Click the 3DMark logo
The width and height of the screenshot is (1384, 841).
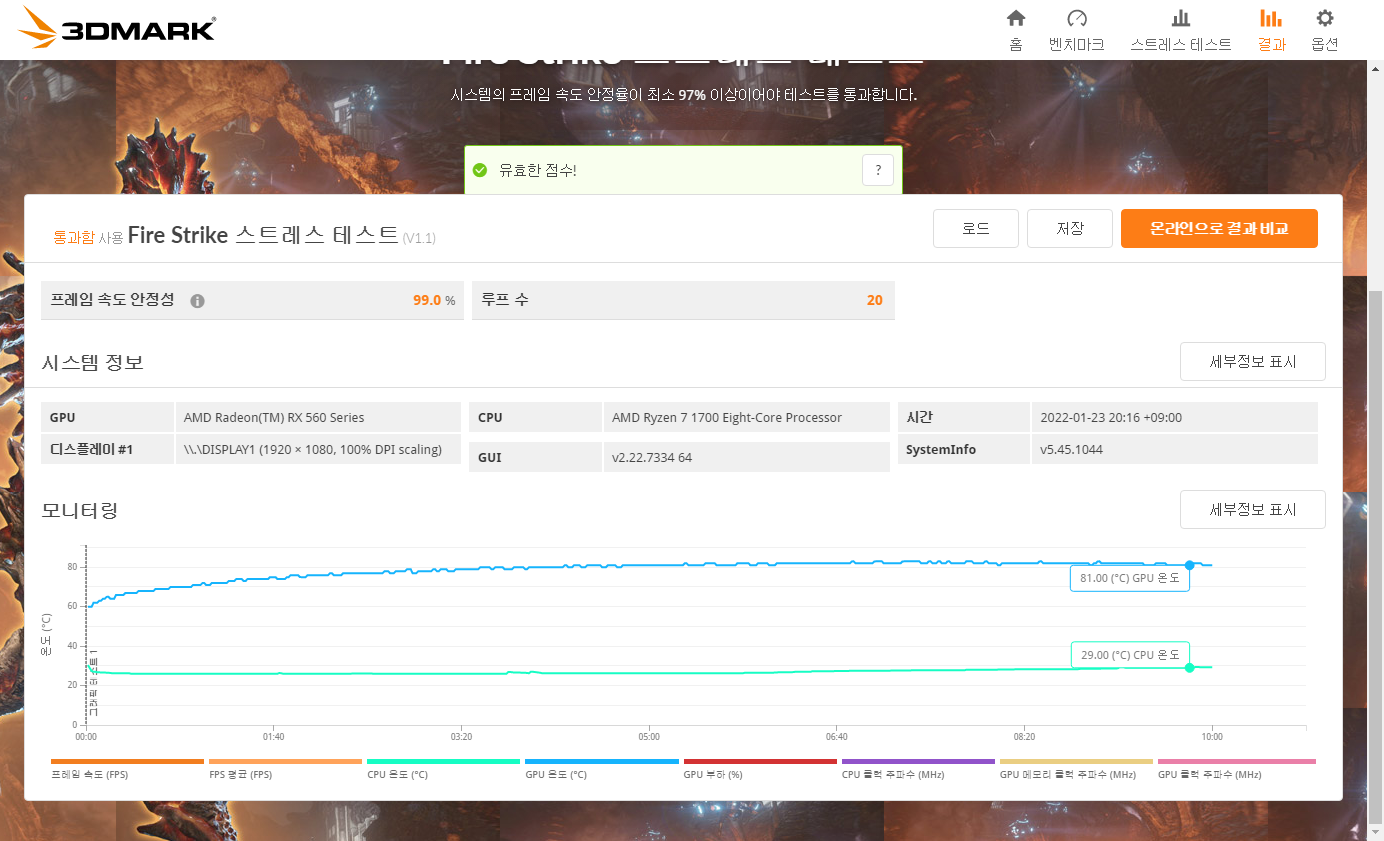pyautogui.click(x=117, y=28)
